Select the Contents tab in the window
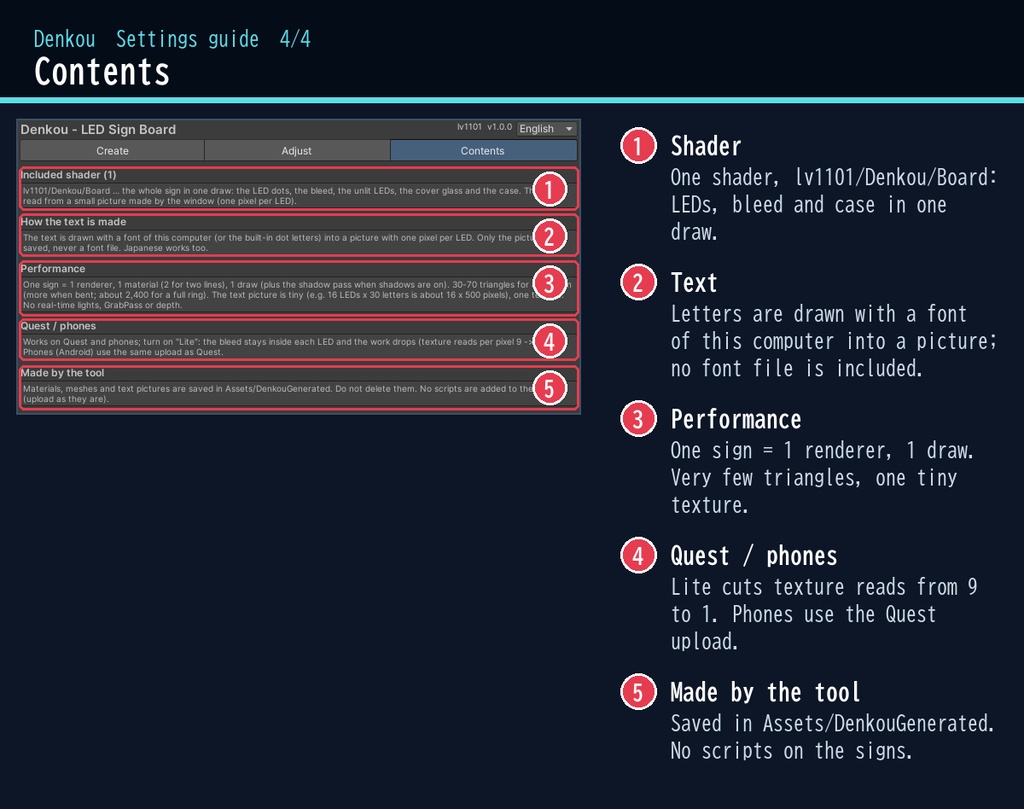 point(483,151)
